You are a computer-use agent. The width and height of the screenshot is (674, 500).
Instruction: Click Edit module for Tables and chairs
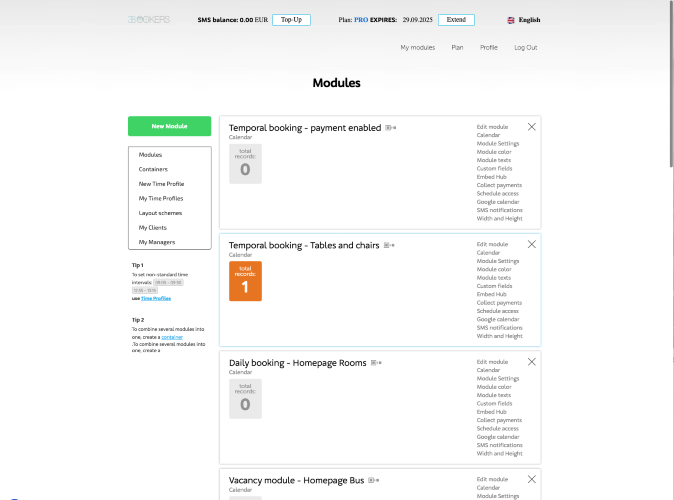(492, 244)
